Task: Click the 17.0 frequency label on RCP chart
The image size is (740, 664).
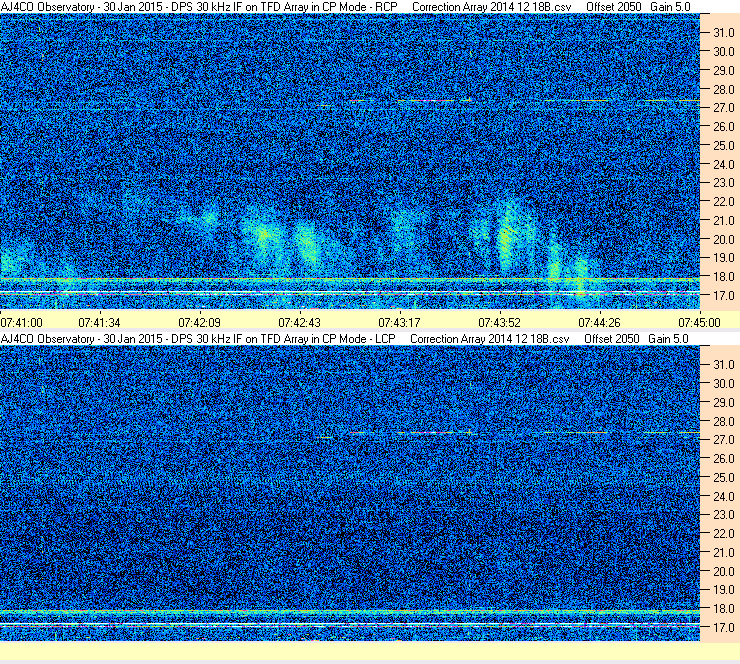Action: (x=723, y=296)
